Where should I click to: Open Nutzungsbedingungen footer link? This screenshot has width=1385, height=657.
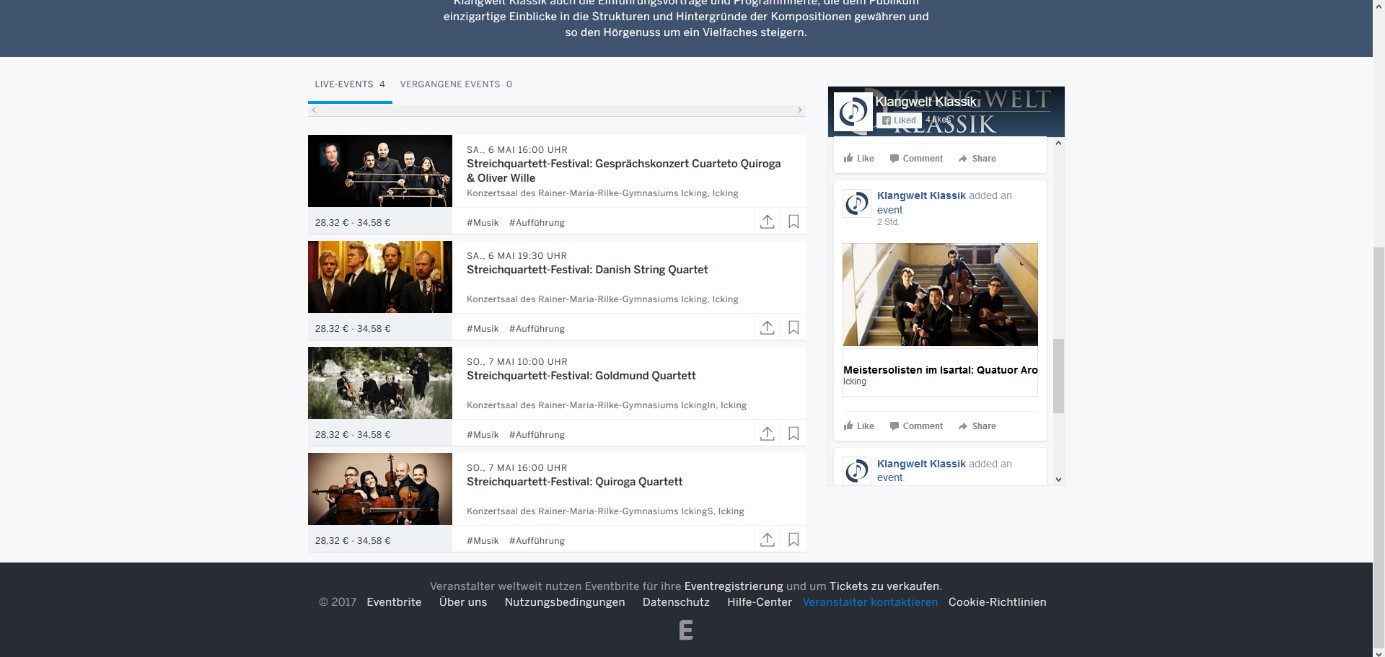[565, 603]
